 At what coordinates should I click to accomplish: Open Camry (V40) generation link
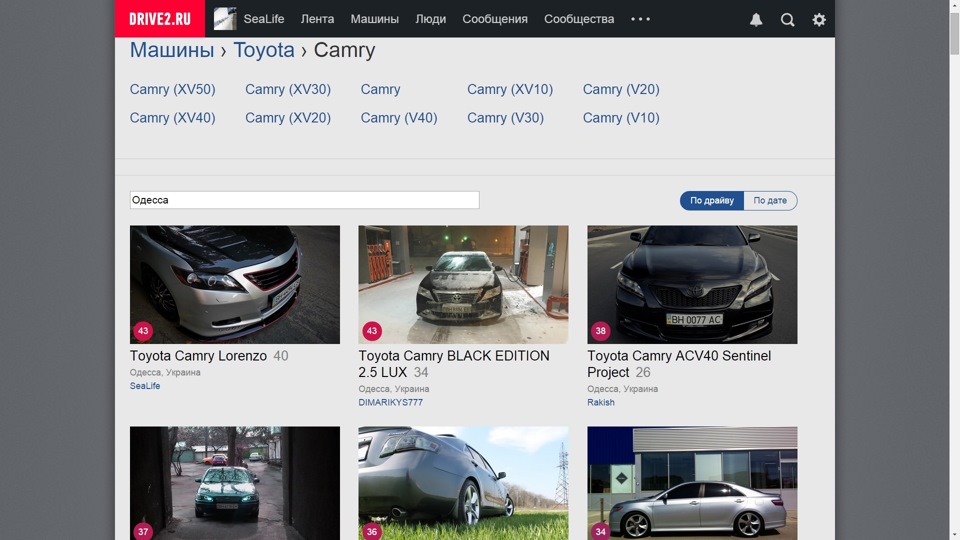point(399,118)
